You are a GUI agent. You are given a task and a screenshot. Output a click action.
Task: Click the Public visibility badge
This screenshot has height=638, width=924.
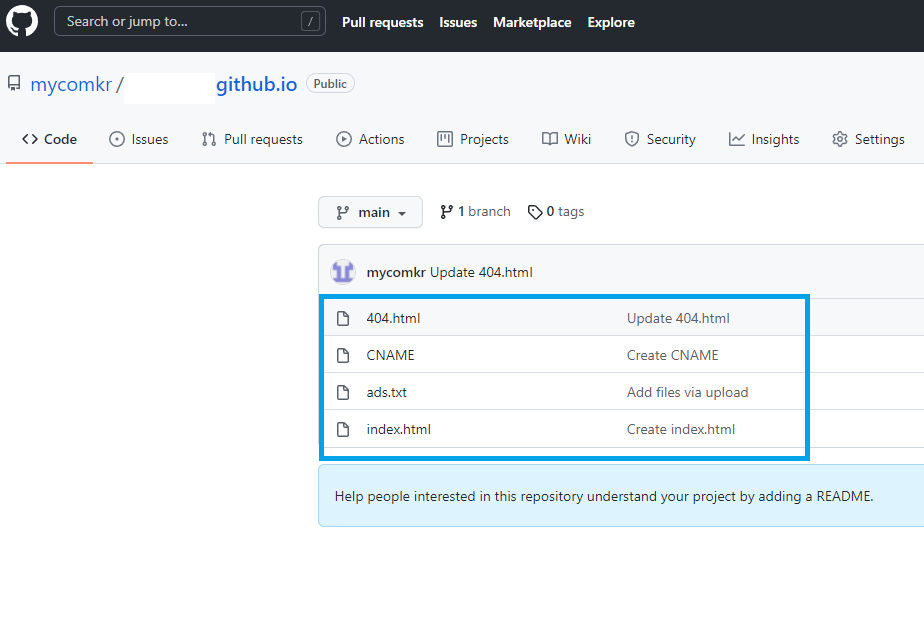330,84
